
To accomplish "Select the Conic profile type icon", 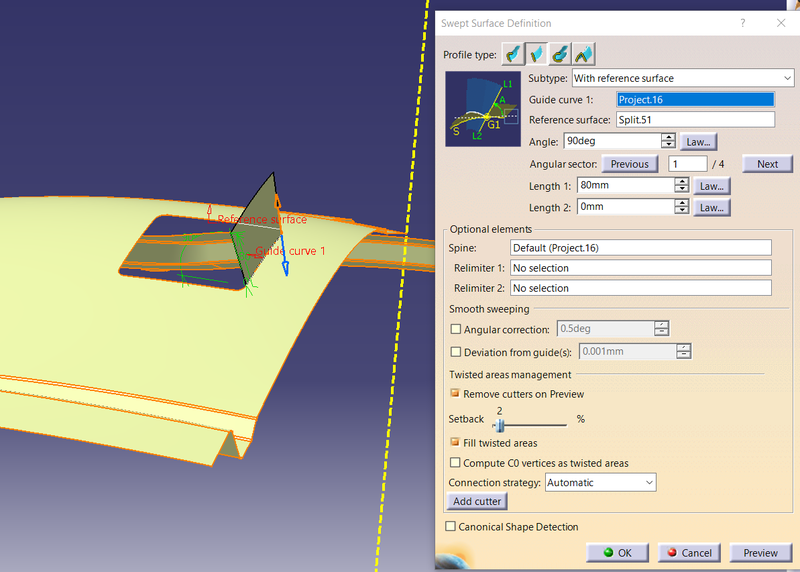I will 584,54.
